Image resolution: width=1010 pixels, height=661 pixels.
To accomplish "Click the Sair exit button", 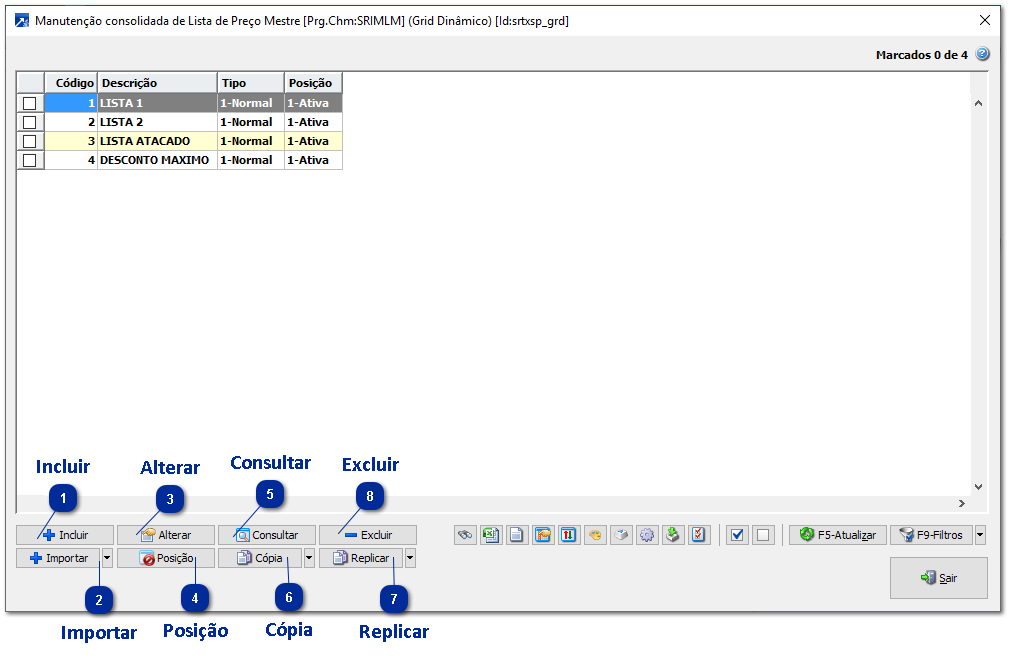I will click(939, 578).
